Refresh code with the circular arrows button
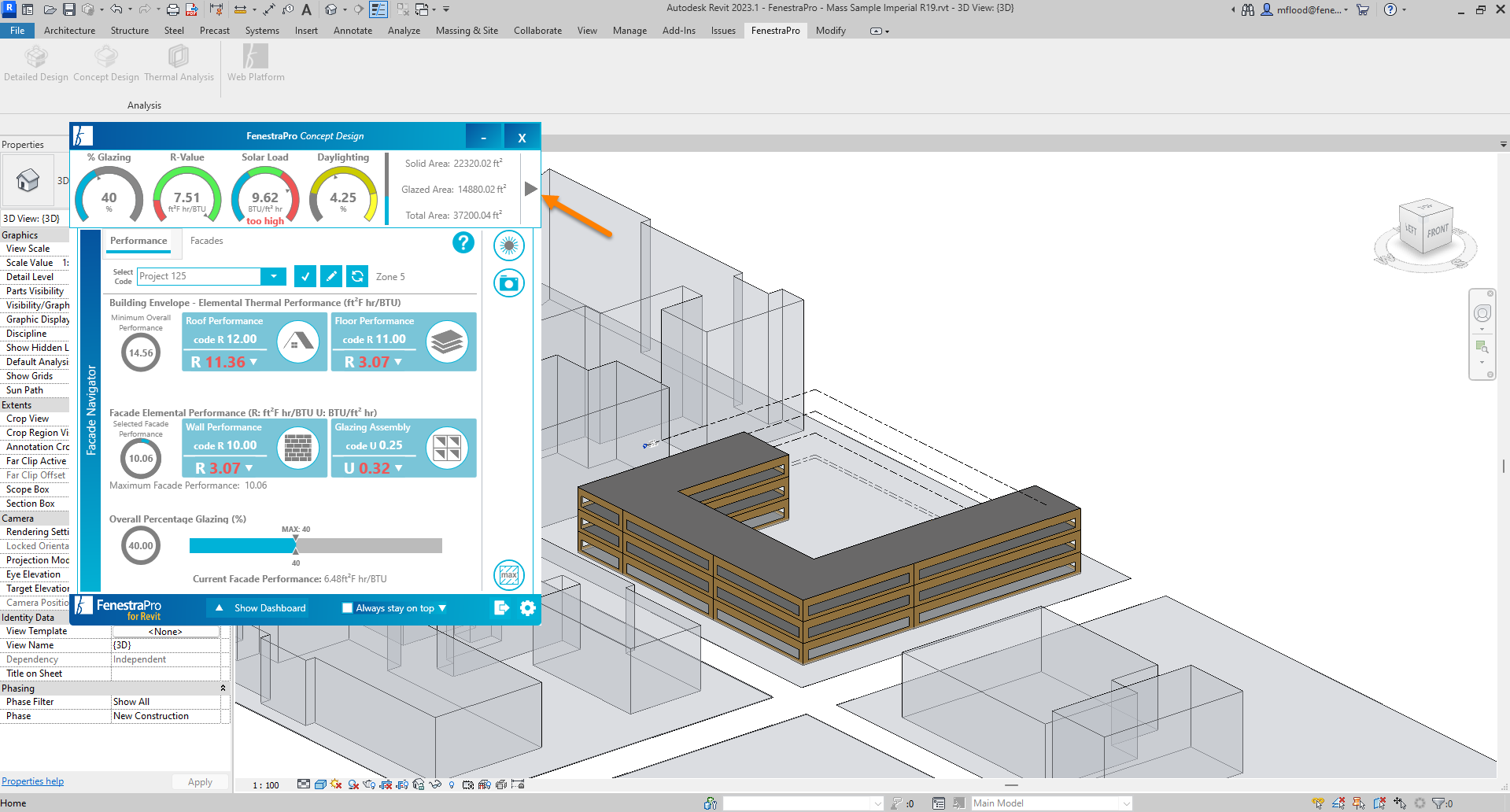The height and width of the screenshot is (812, 1510). (x=357, y=276)
